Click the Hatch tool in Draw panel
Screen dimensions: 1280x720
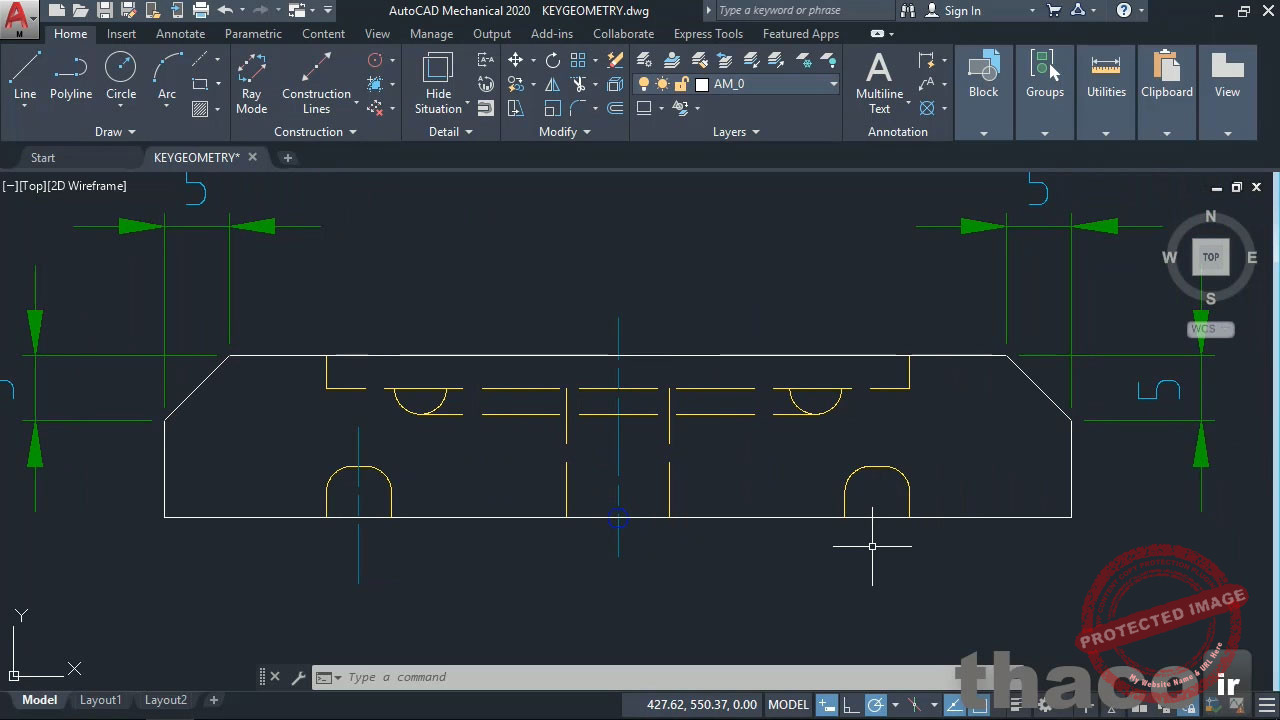[x=200, y=108]
